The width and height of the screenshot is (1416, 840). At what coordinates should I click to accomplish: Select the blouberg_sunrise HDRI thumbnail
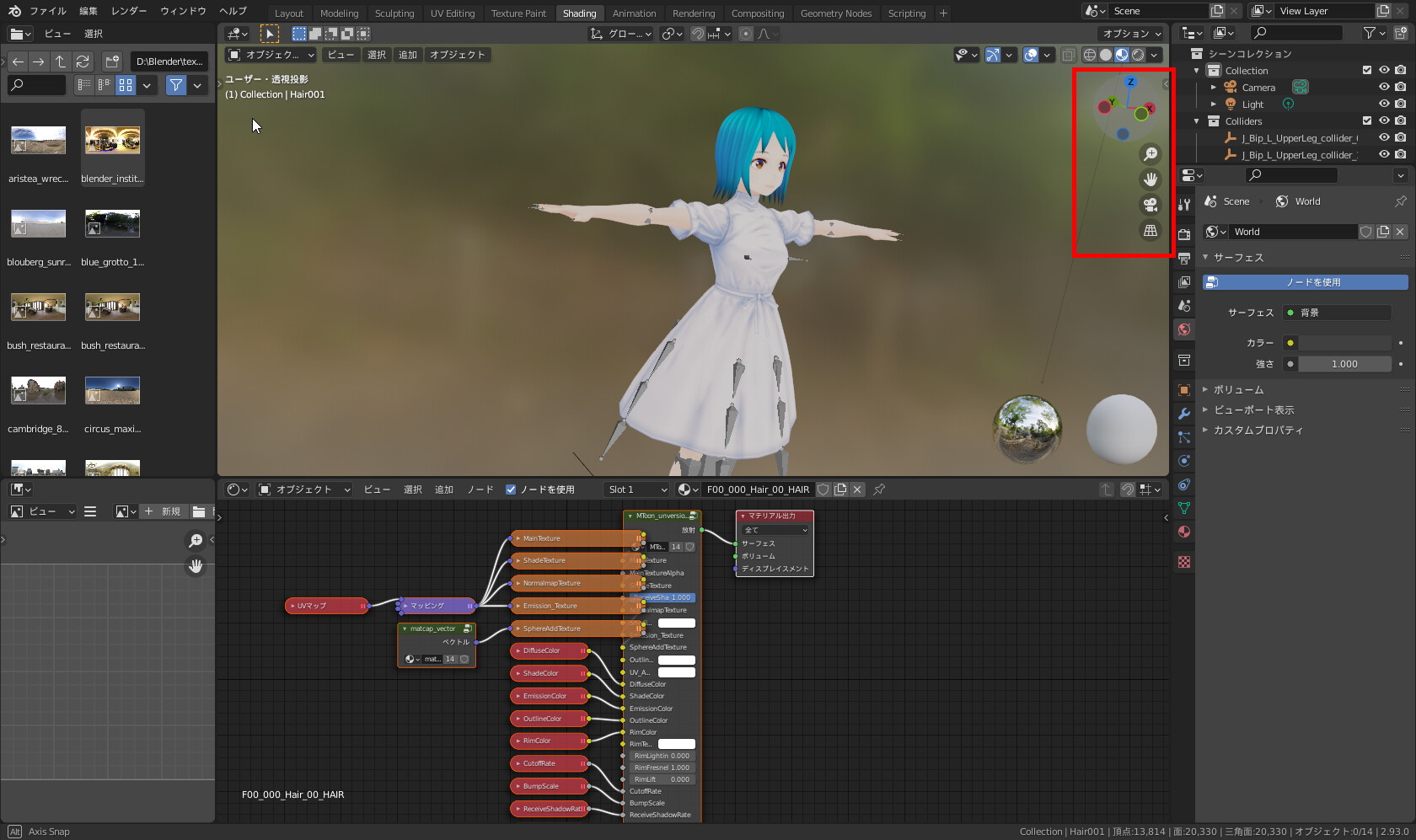[38, 223]
